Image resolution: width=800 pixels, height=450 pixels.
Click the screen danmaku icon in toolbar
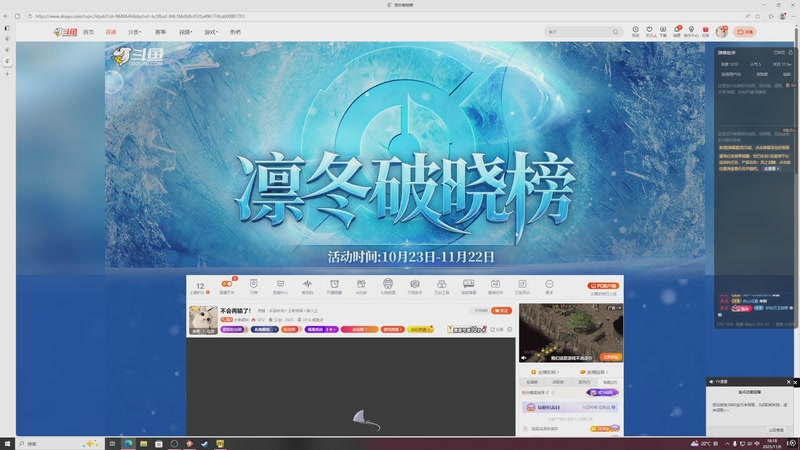pyautogui.click(x=468, y=286)
